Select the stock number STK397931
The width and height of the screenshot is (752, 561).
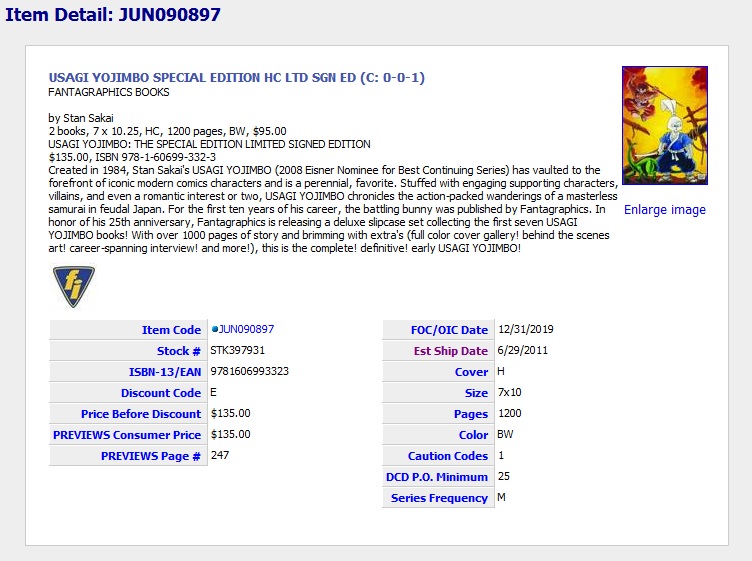coord(237,350)
